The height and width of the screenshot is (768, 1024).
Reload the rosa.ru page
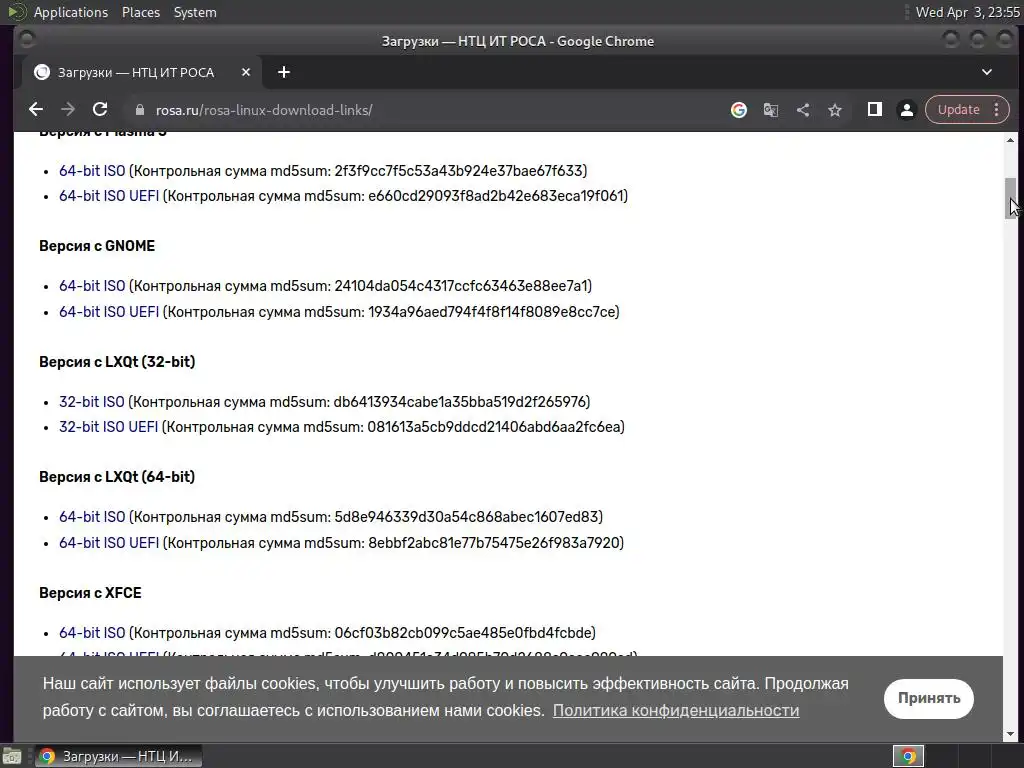click(100, 110)
